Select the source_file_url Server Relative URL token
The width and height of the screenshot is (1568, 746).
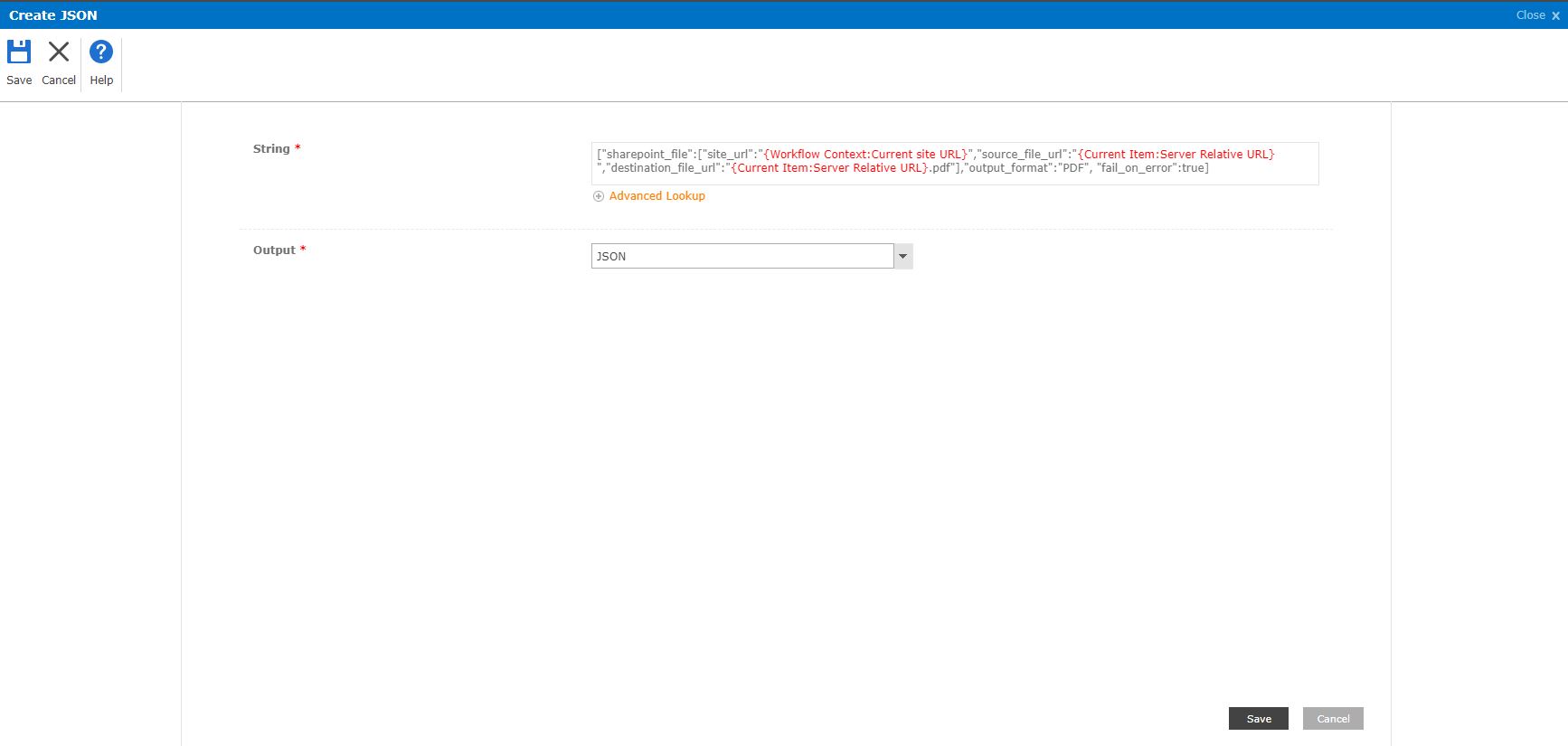(1176, 155)
